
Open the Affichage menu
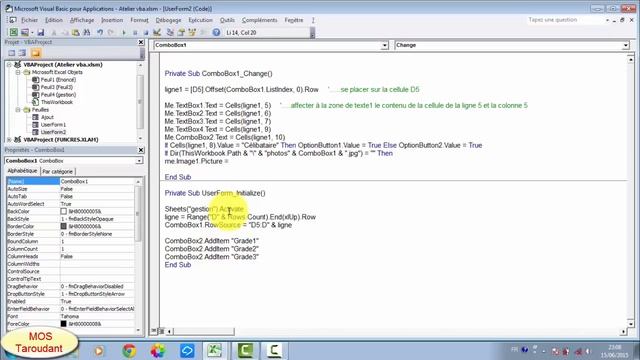pos(82,20)
